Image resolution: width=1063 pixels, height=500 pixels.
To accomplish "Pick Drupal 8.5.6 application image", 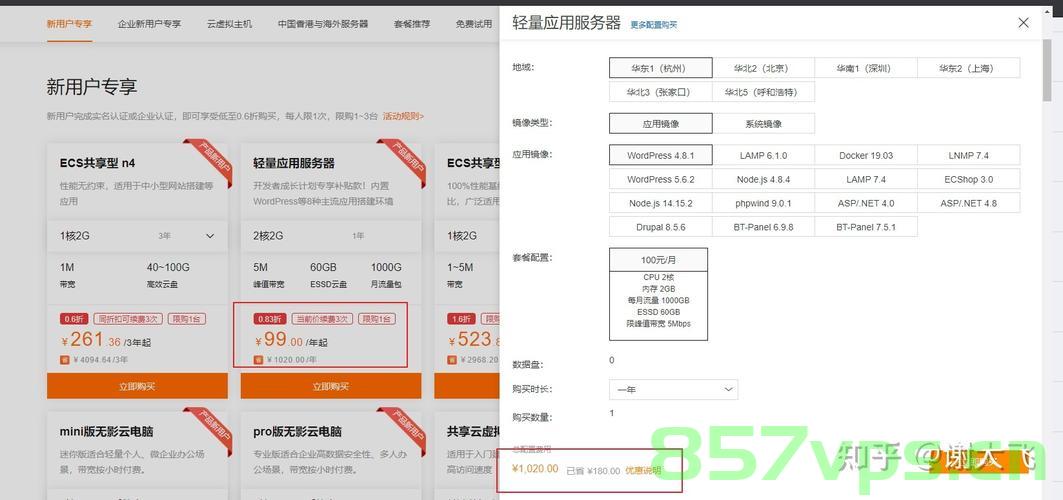I will 660,226.
